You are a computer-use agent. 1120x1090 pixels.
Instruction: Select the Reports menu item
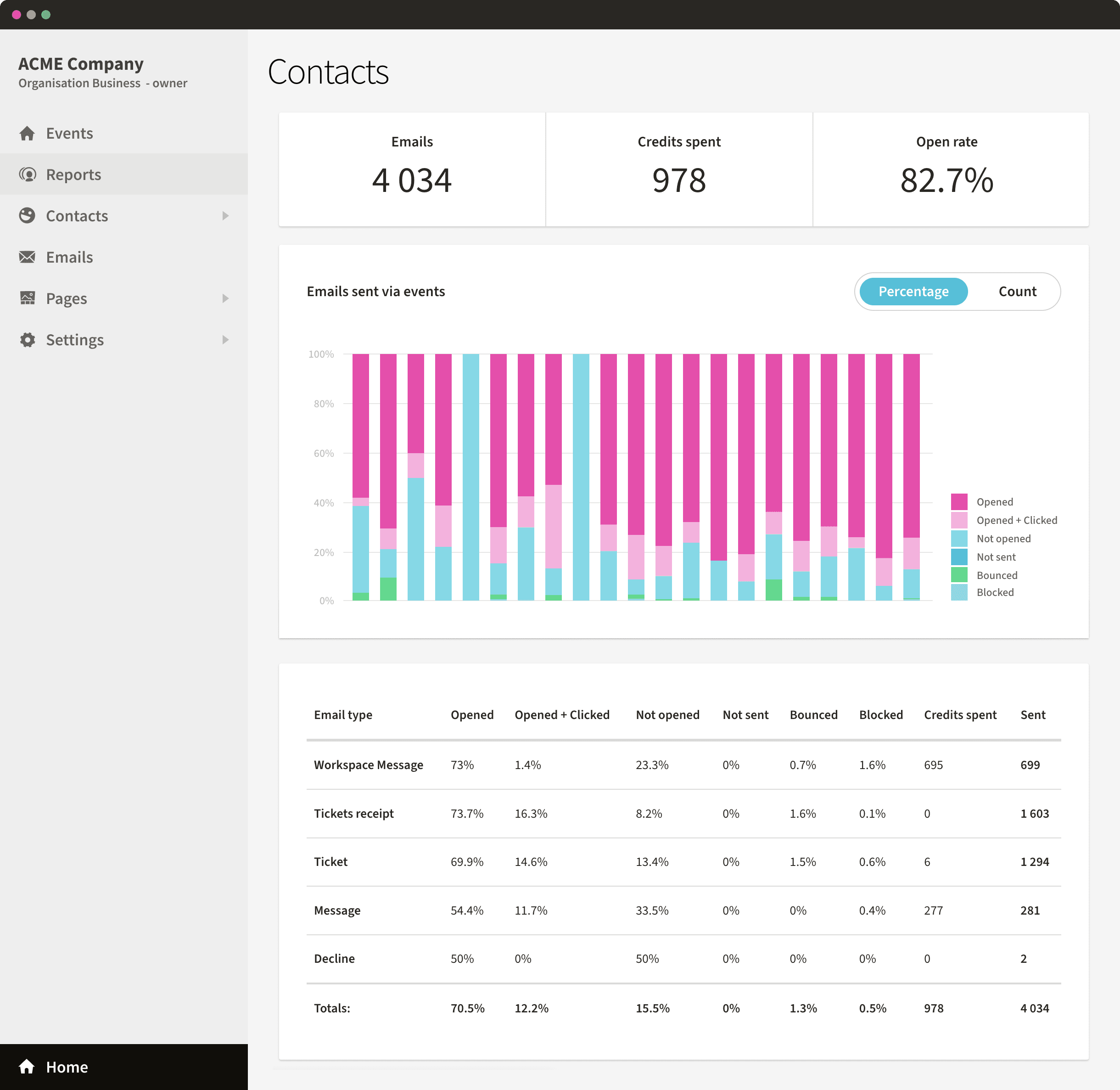coord(73,174)
